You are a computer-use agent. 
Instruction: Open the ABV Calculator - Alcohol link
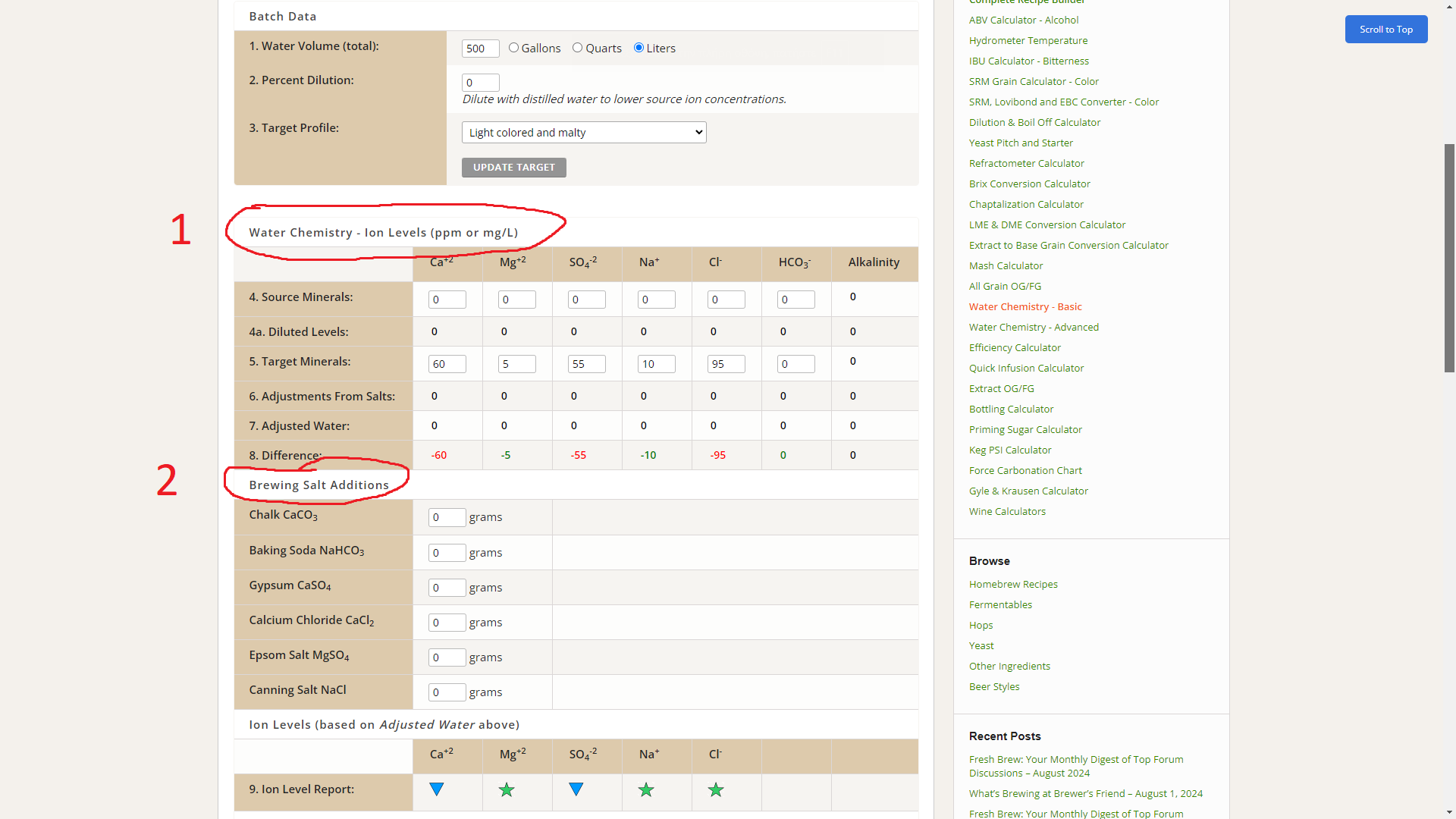[x=1023, y=20]
